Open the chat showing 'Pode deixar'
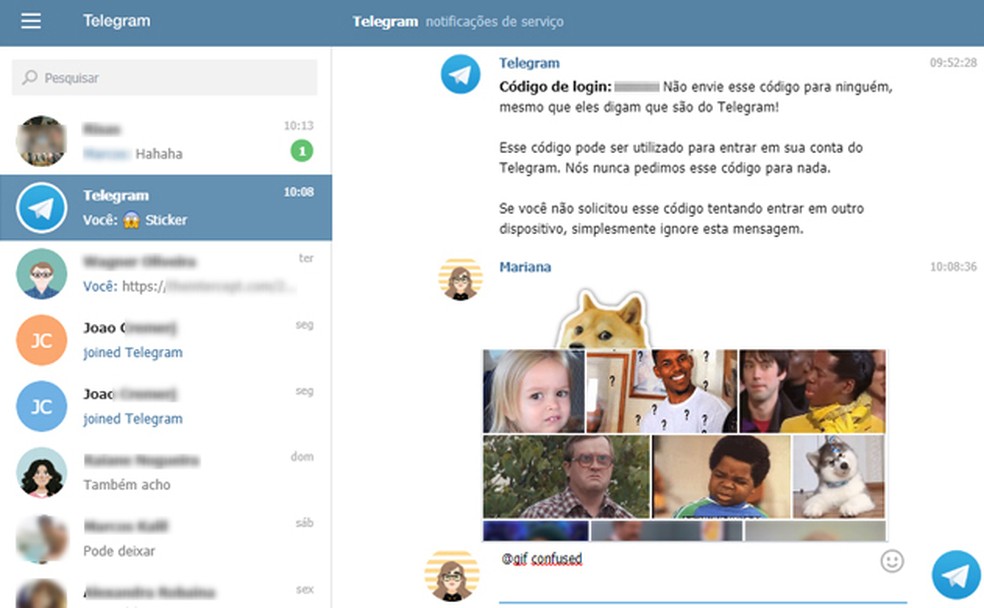Viewport: 984px width, 608px height. pos(165,538)
